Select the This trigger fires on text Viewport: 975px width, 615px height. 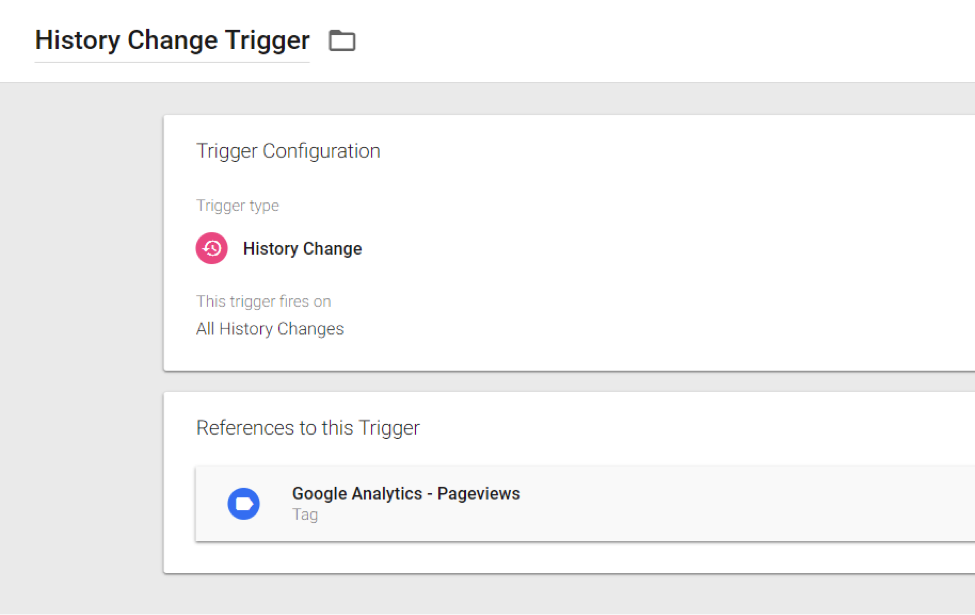point(263,301)
